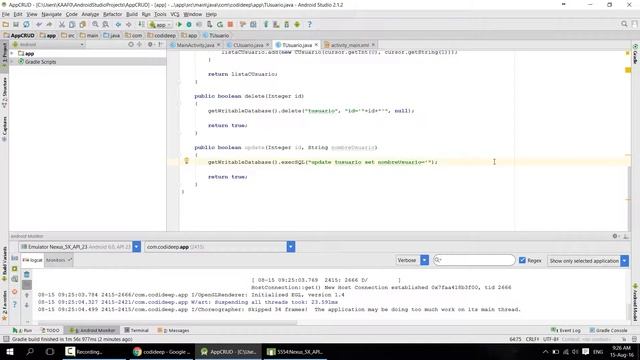640x360 pixels.
Task: Click the Android Monitor settings gear icon
Action: [x=615, y=236]
